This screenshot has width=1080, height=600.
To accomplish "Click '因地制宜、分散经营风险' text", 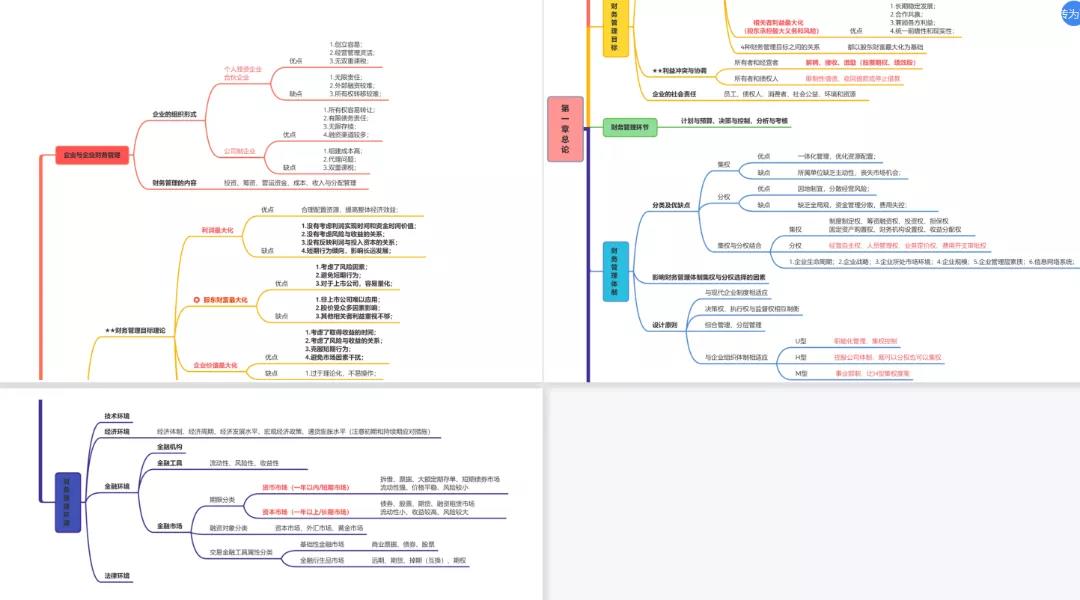I will tap(833, 189).
